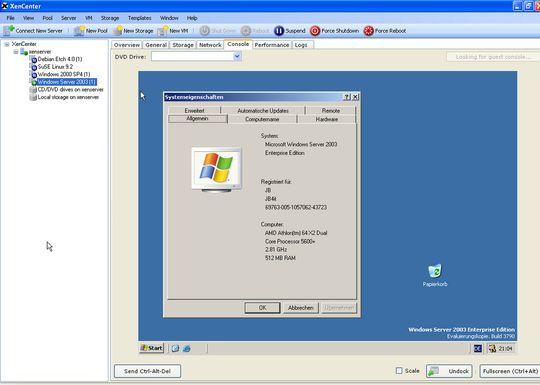Click the Debian Etch 4.0 VM icon
The image size is (540, 385).
(x=33, y=59)
